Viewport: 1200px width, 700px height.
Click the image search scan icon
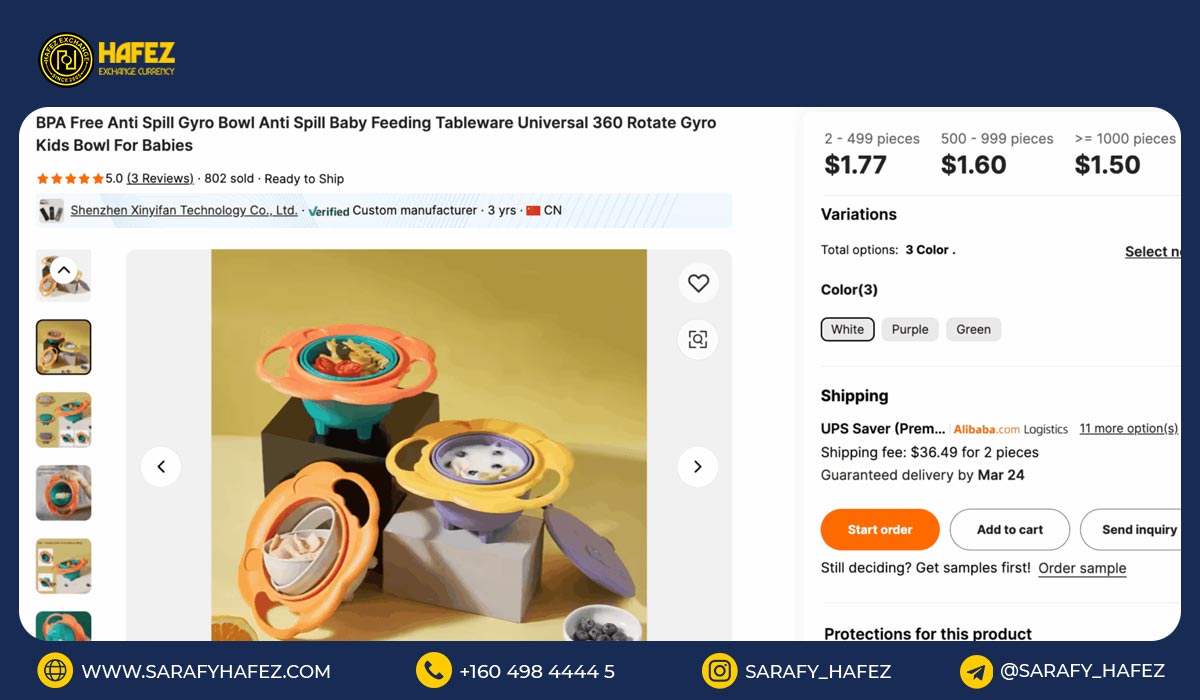698,339
